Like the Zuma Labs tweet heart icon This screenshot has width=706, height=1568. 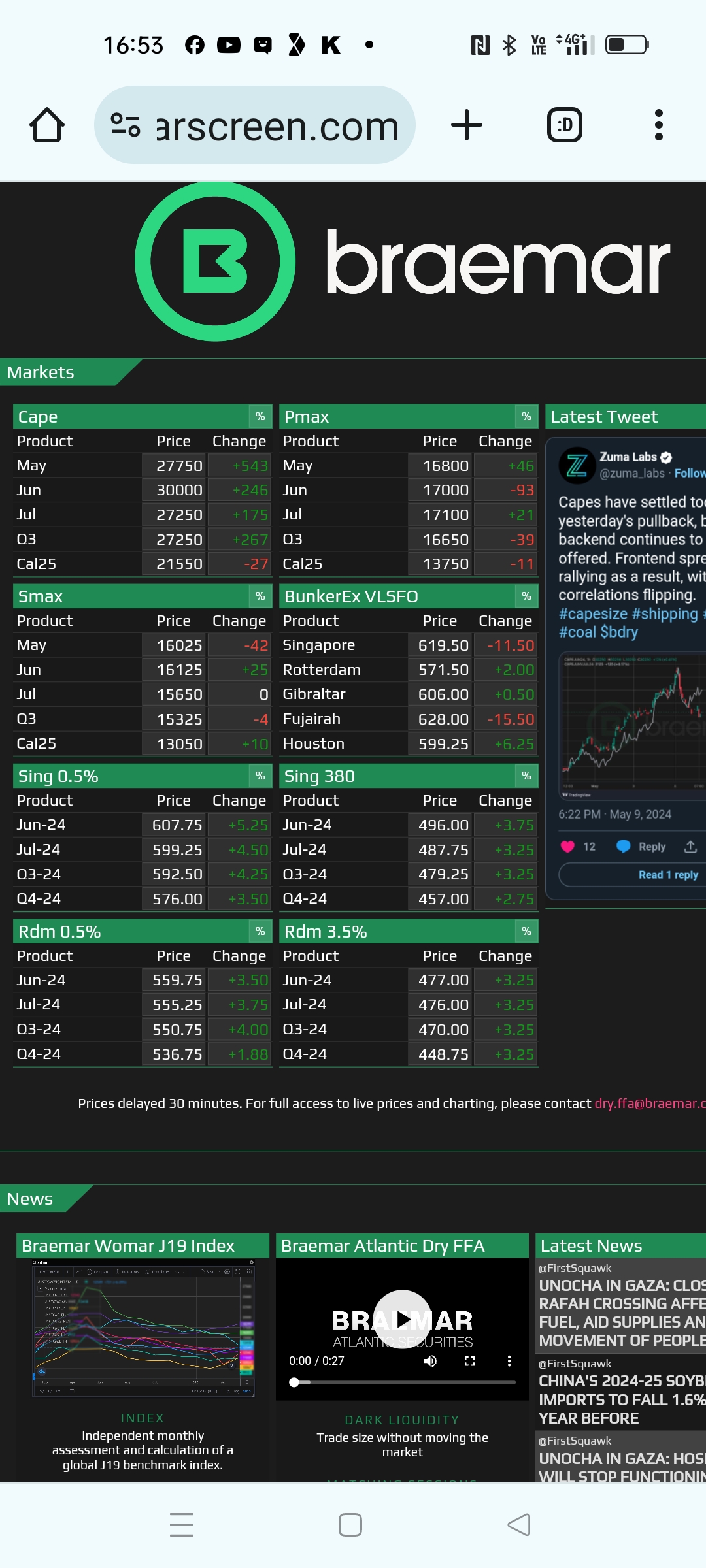click(567, 847)
